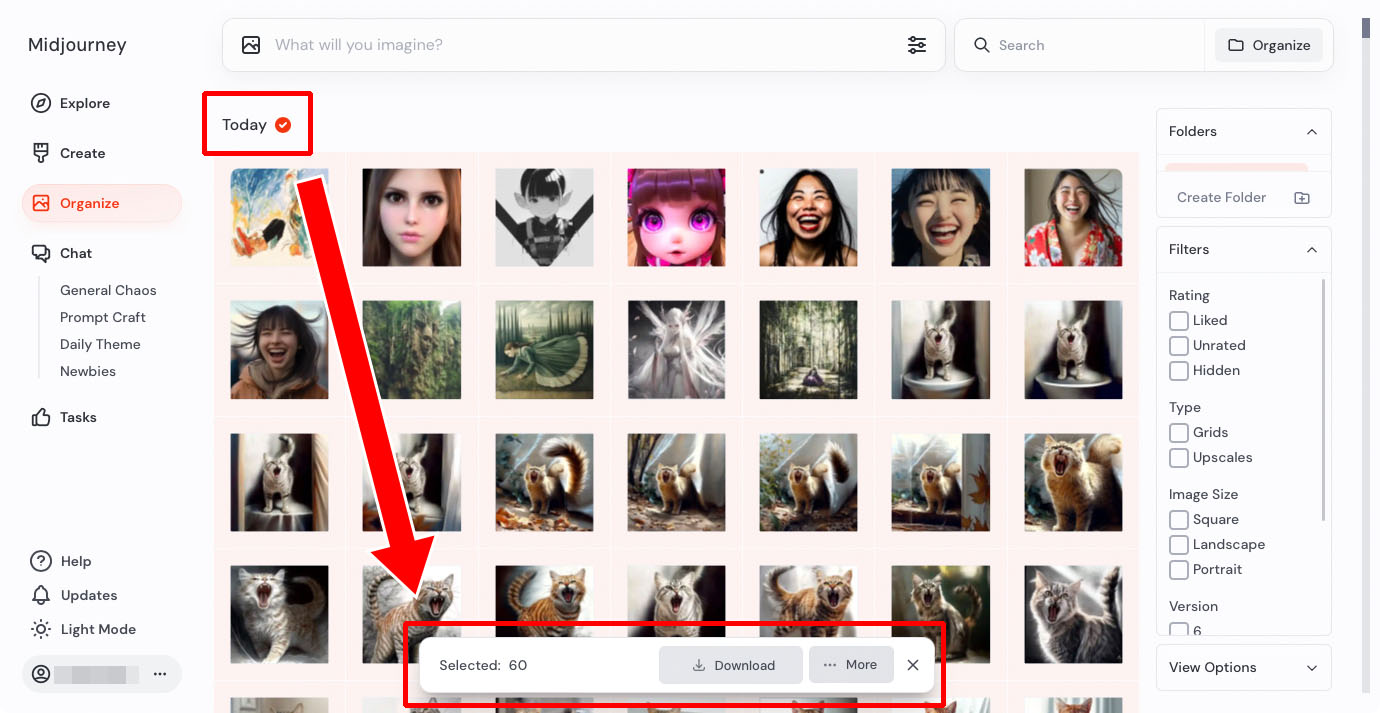
Task: Collapse the Filters panel chevron
Action: click(1312, 250)
